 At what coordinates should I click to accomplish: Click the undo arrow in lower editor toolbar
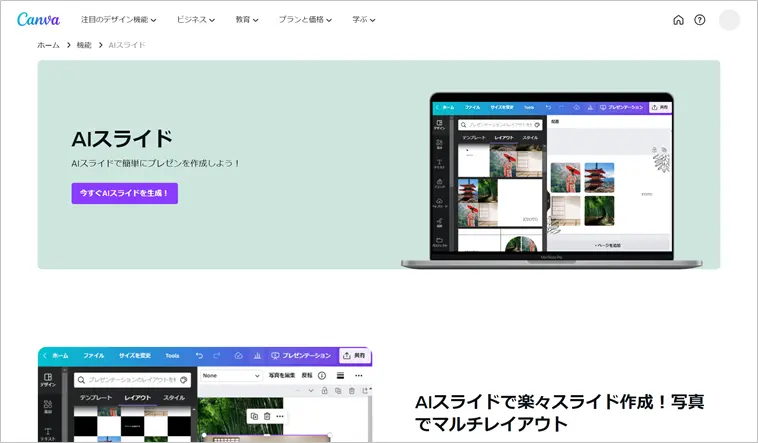200,355
